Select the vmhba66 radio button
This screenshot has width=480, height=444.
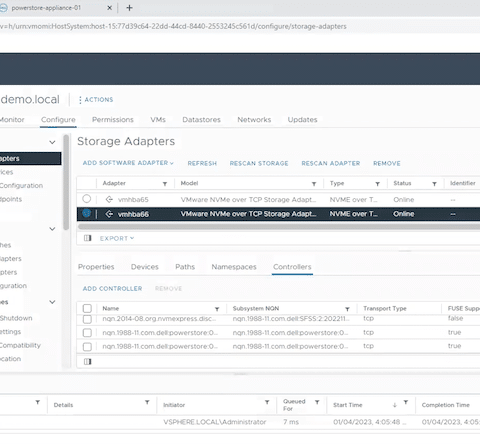pos(87,213)
